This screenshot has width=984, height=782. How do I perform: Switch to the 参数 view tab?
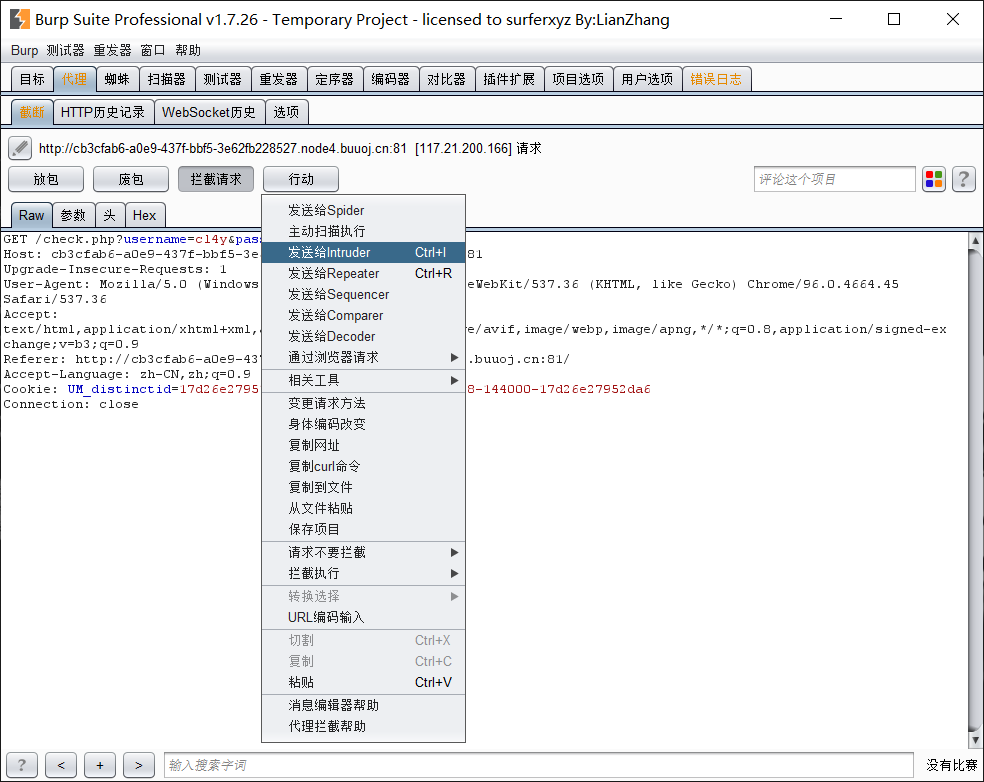click(73, 215)
